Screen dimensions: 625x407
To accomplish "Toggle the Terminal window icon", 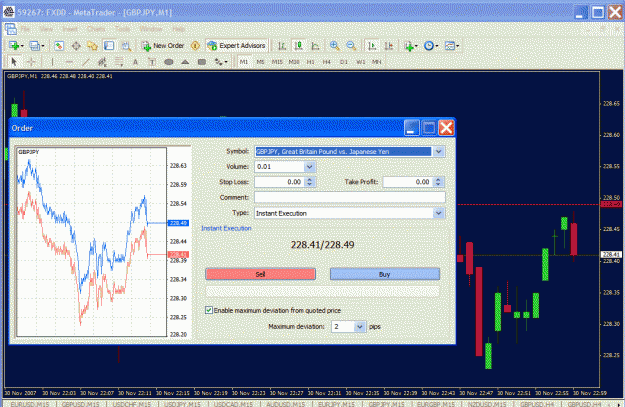I will pos(109,46).
